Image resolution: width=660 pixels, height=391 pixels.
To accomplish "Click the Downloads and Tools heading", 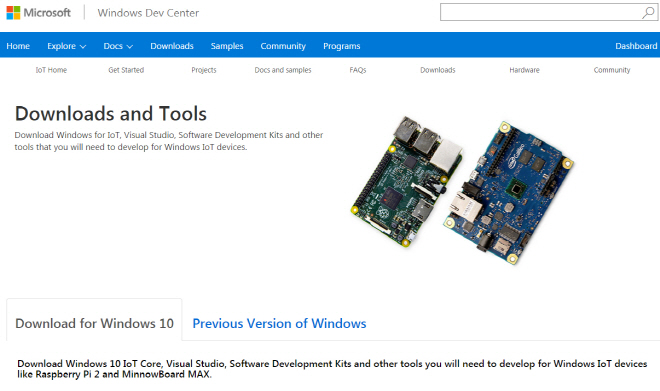I will (111, 114).
